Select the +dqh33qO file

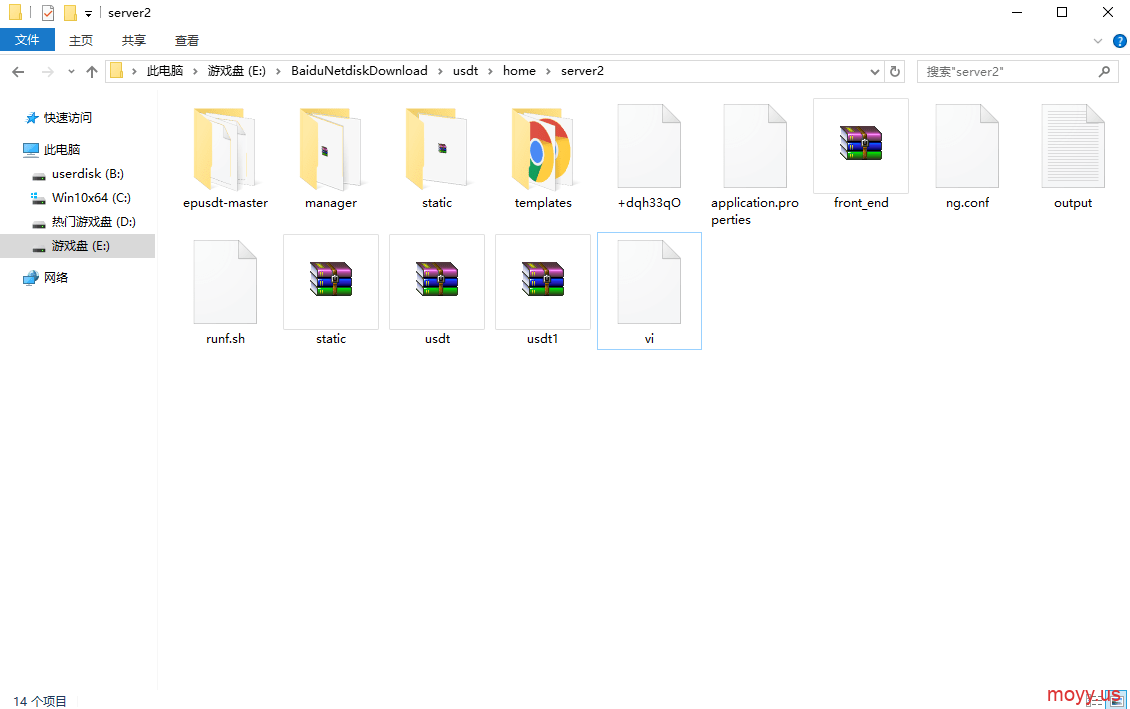[649, 146]
